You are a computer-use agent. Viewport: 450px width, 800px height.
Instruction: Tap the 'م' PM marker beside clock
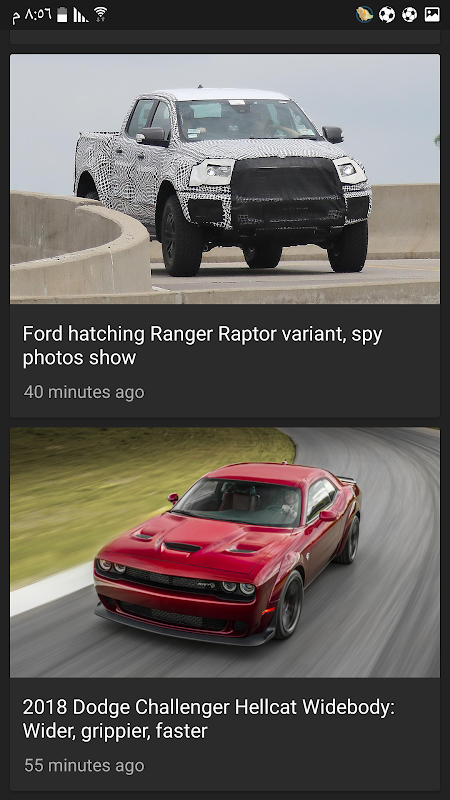pyautogui.click(x=16, y=18)
